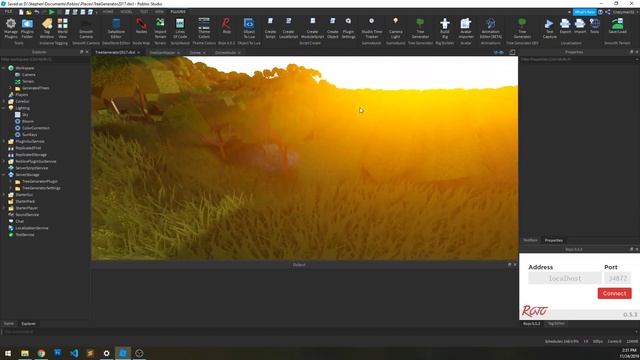Screen dimensions: 640x360
Task: Collapse the Workspace tree node
Action: click(x=4, y=68)
